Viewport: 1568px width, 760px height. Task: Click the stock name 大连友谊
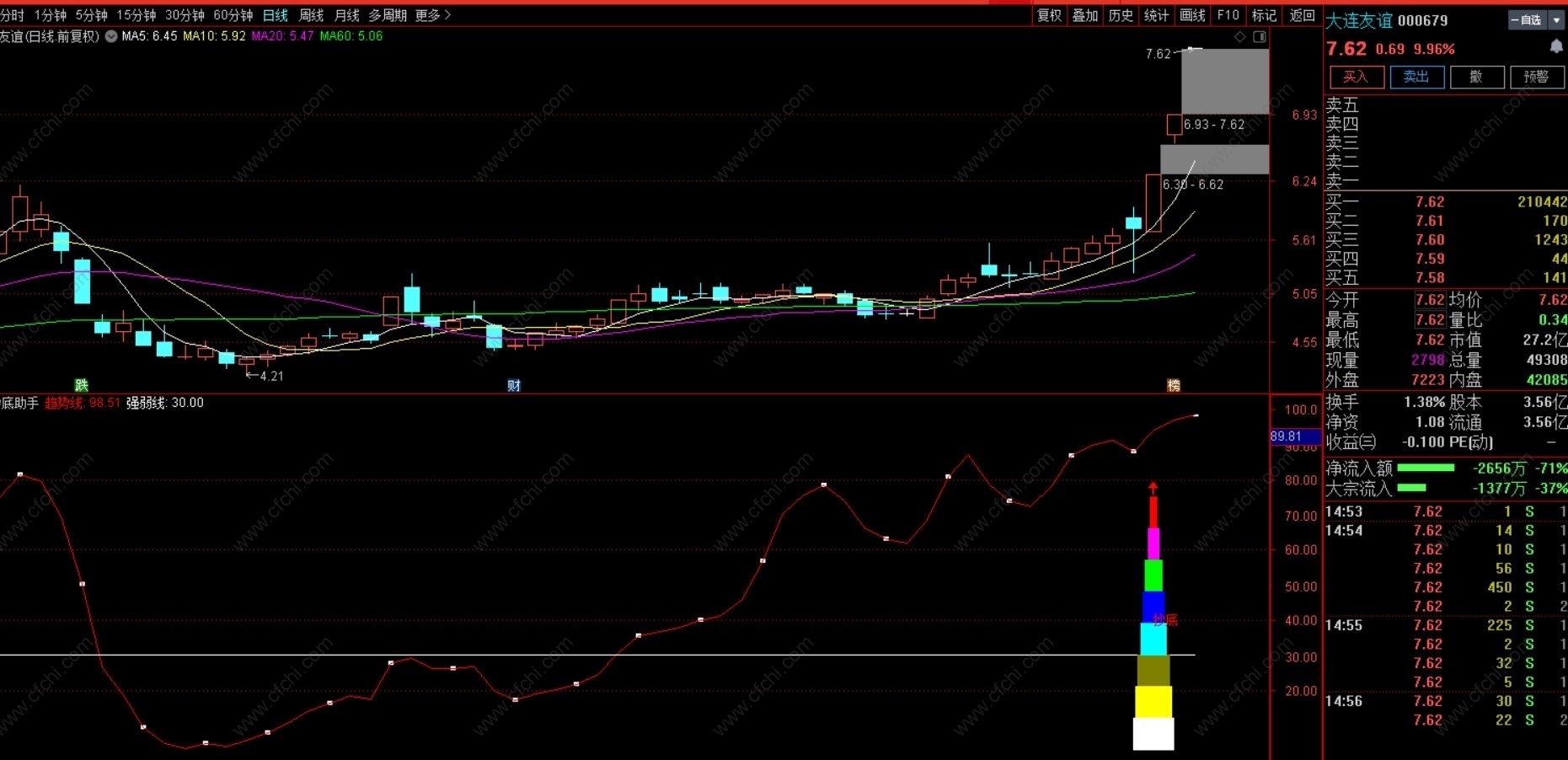[1359, 20]
